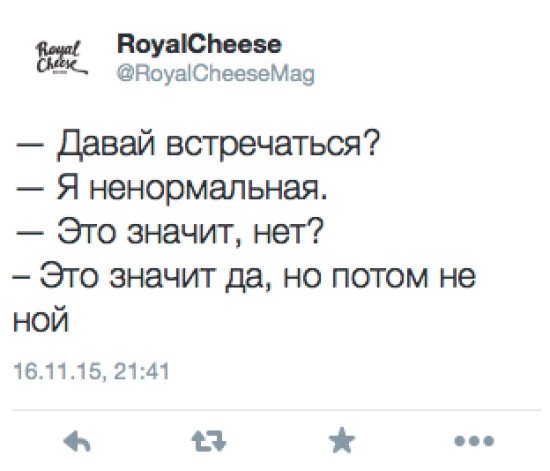The image size is (550, 471).
Task: Favorite the tweet with the star icon
Action: click(x=342, y=440)
